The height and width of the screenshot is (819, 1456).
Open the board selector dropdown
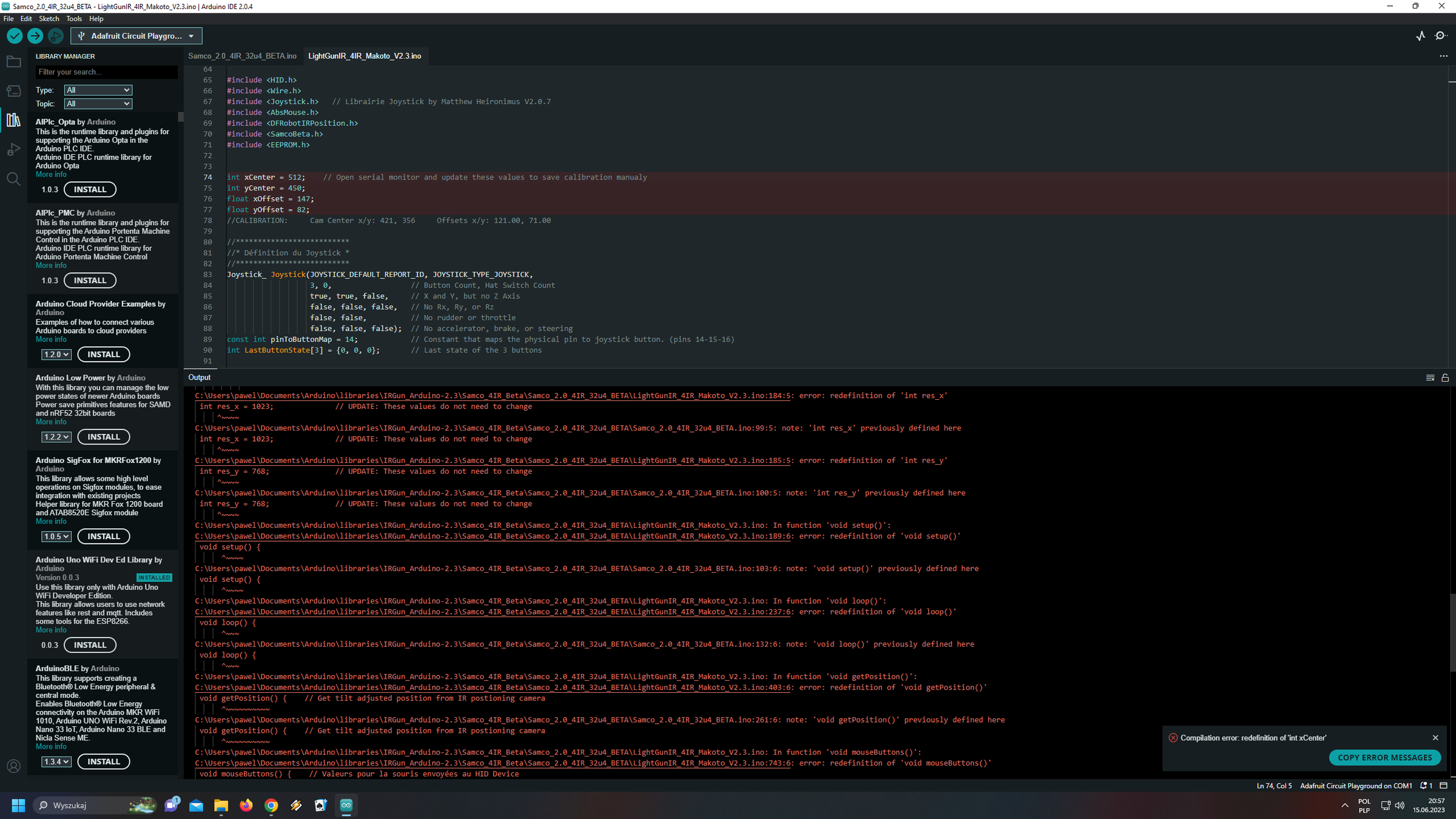tap(136, 36)
